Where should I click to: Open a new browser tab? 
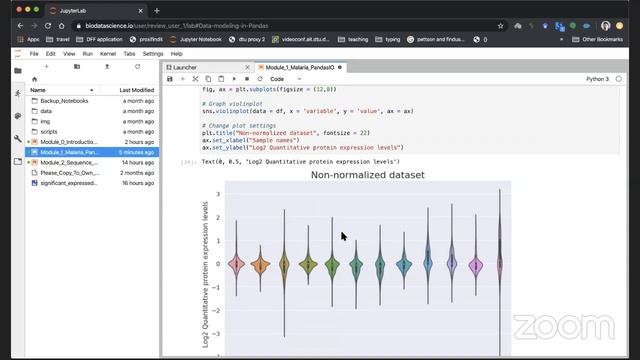coord(157,11)
